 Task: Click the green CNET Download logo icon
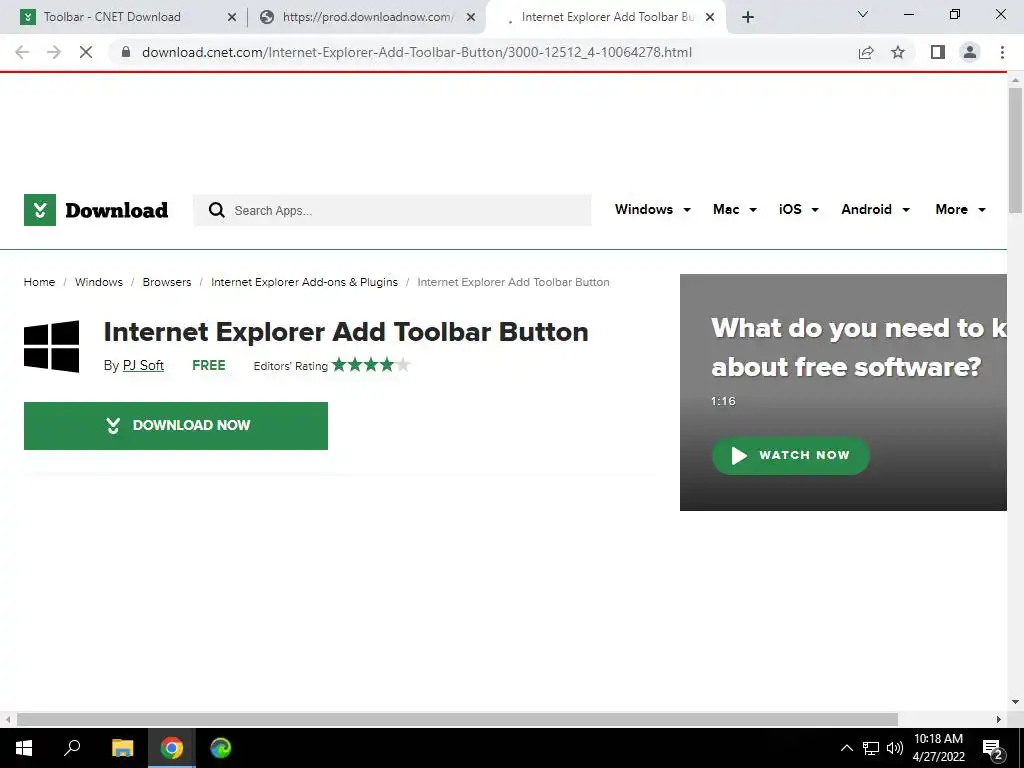40,210
